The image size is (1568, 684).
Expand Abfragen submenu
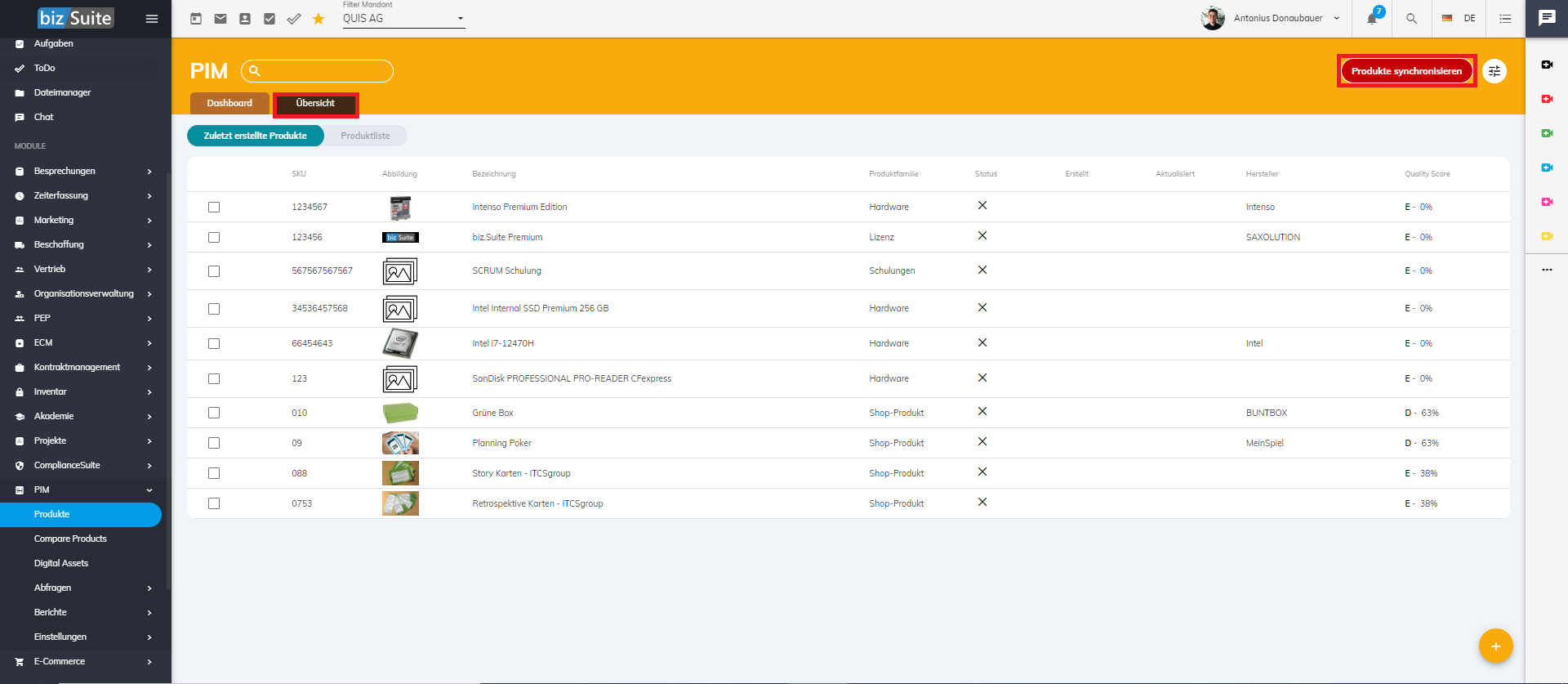tap(86, 588)
